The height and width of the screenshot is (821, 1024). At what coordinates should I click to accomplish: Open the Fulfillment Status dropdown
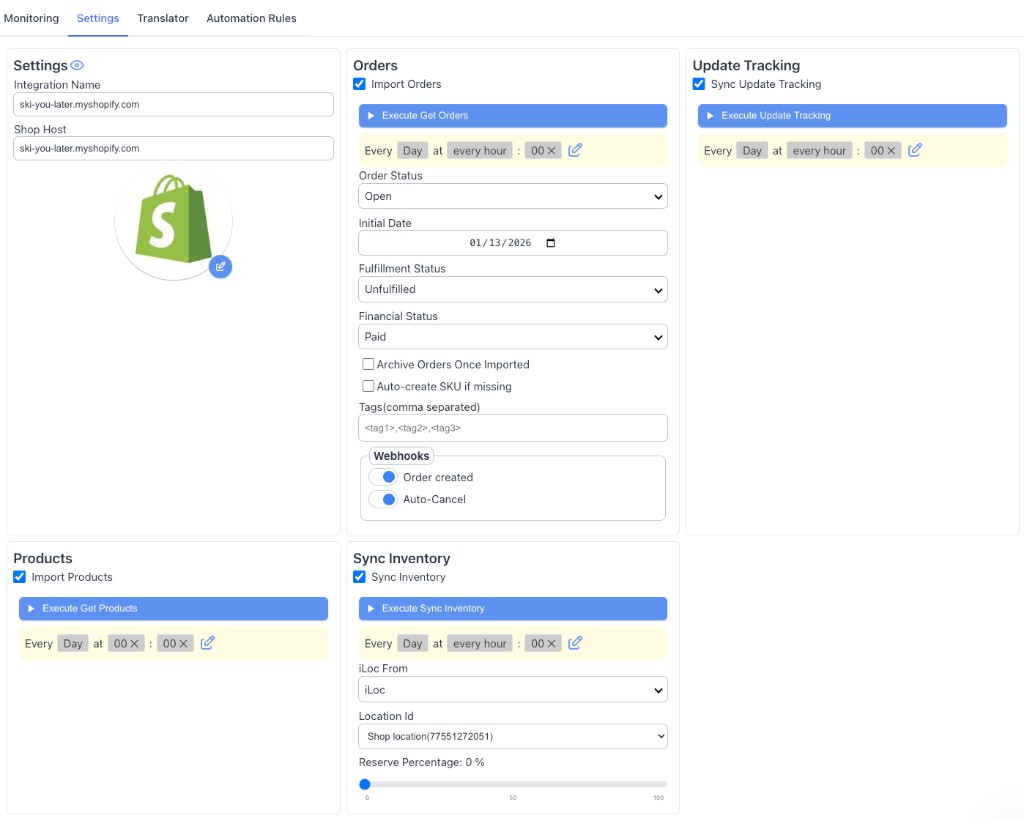tap(512, 289)
